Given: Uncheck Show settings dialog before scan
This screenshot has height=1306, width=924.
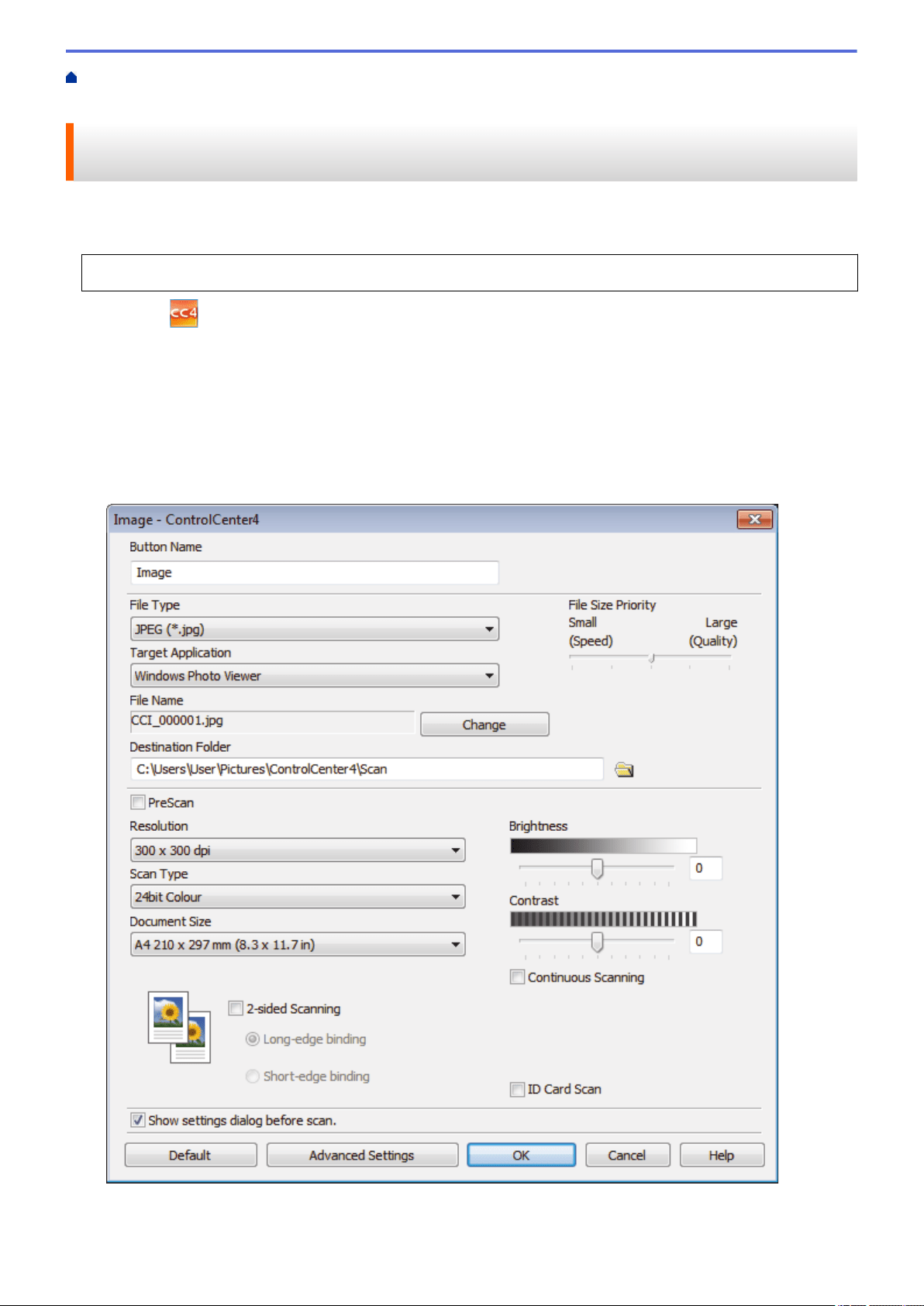Looking at the screenshot, I should 138,1120.
